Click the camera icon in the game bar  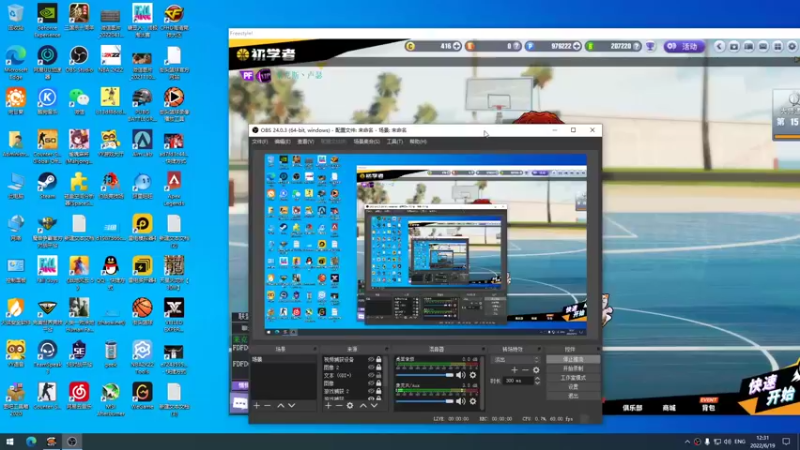[x=734, y=46]
